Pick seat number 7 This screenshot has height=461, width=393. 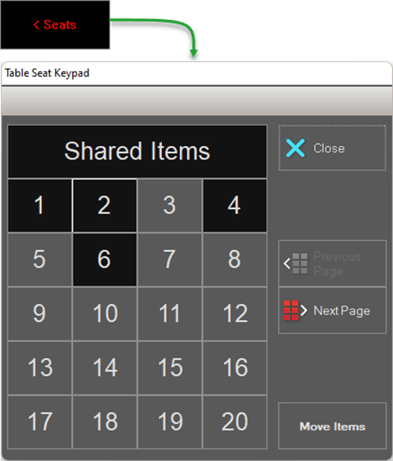(x=169, y=259)
